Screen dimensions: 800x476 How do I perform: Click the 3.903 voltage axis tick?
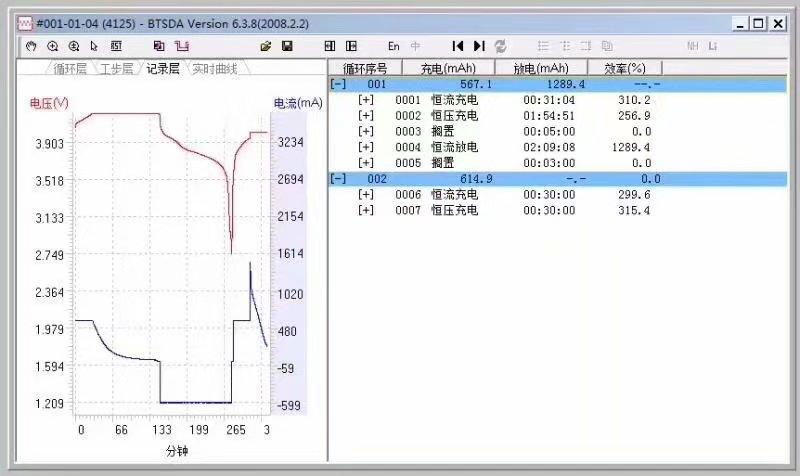[49, 144]
